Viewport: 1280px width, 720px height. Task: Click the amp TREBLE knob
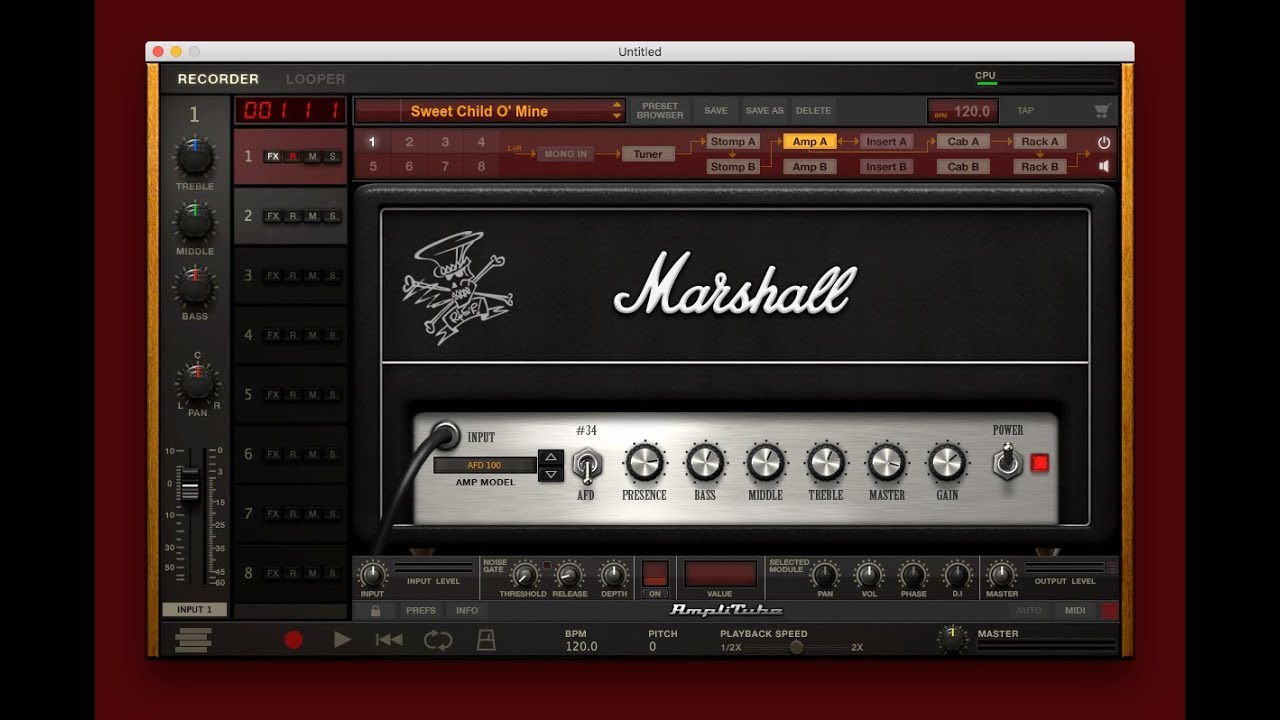tap(826, 463)
